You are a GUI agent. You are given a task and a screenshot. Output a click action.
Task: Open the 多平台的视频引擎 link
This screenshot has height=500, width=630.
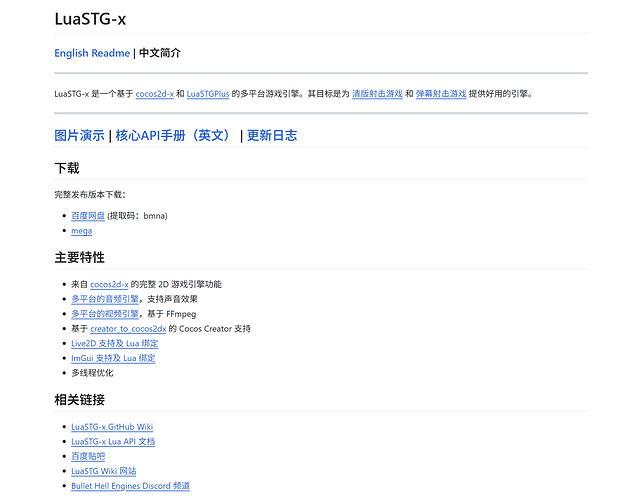[x=105, y=314]
